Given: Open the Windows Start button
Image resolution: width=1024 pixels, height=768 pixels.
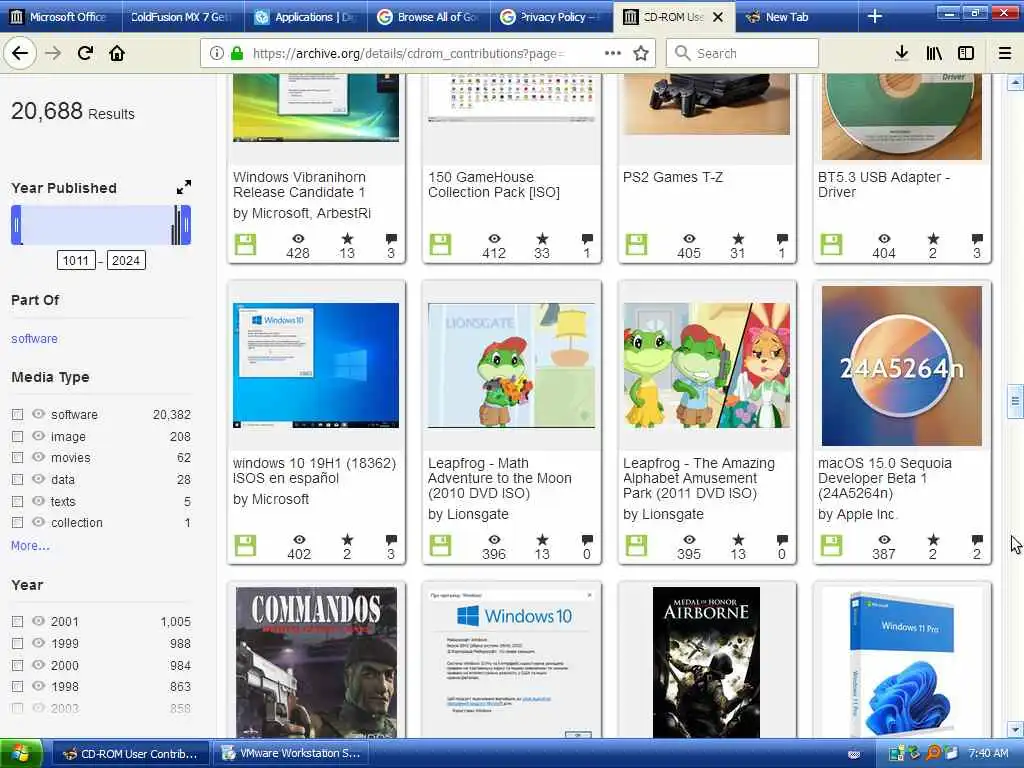Looking at the screenshot, I should click(21, 754).
